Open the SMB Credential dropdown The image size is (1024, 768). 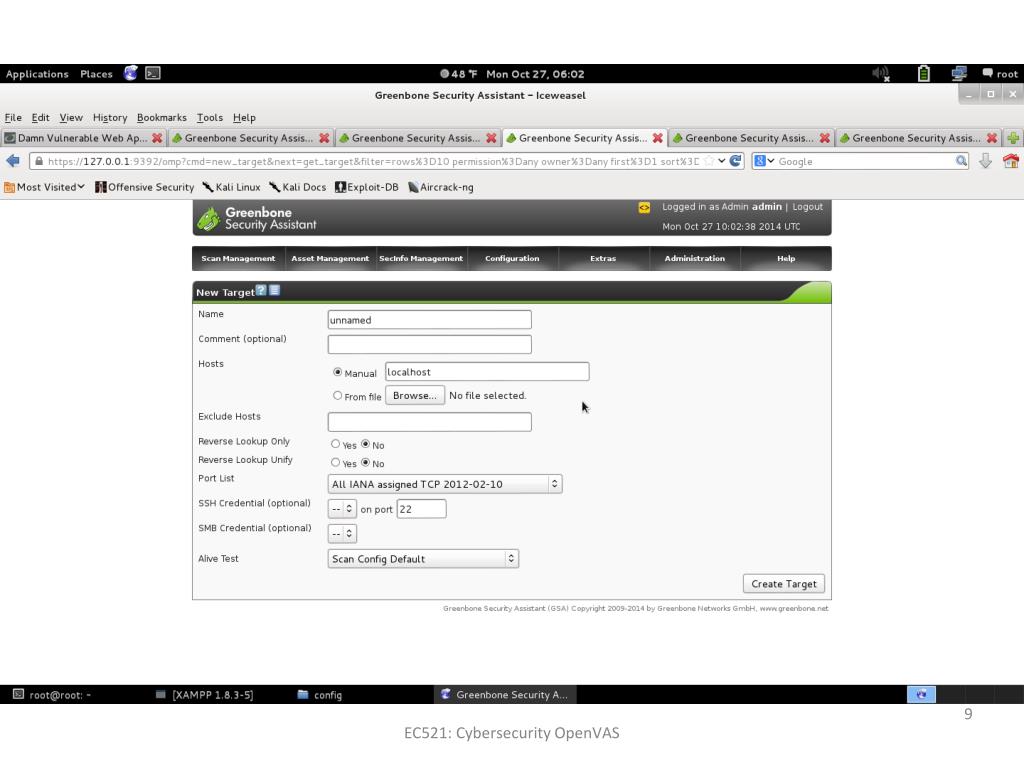tap(342, 534)
